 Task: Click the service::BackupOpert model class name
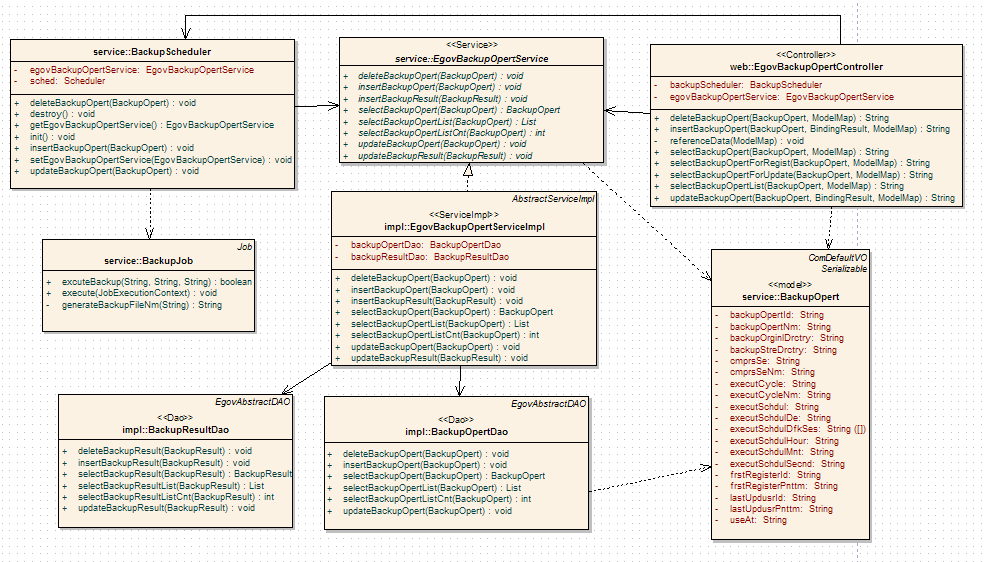click(x=790, y=297)
